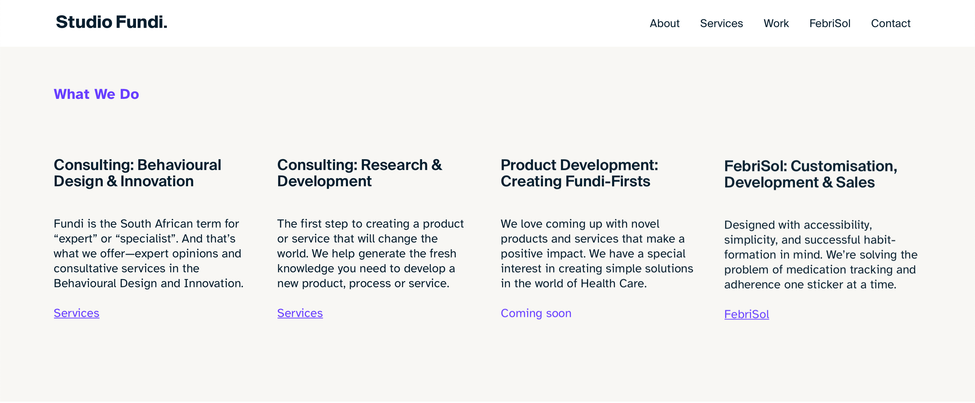
Task: Open the Services nav item
Action: (x=721, y=24)
